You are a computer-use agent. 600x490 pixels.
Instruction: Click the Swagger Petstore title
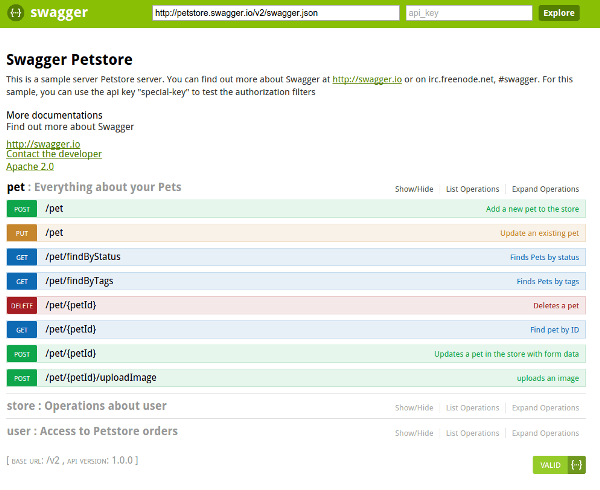point(69,60)
